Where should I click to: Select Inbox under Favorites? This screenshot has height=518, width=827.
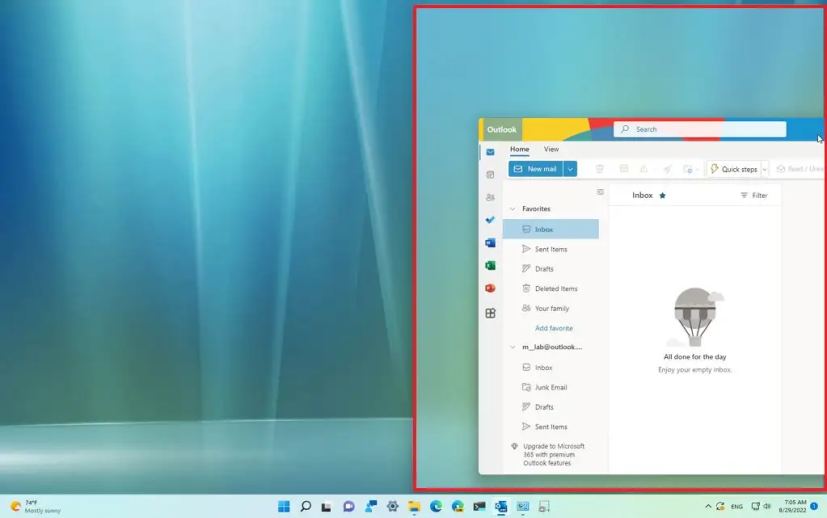pyautogui.click(x=551, y=229)
